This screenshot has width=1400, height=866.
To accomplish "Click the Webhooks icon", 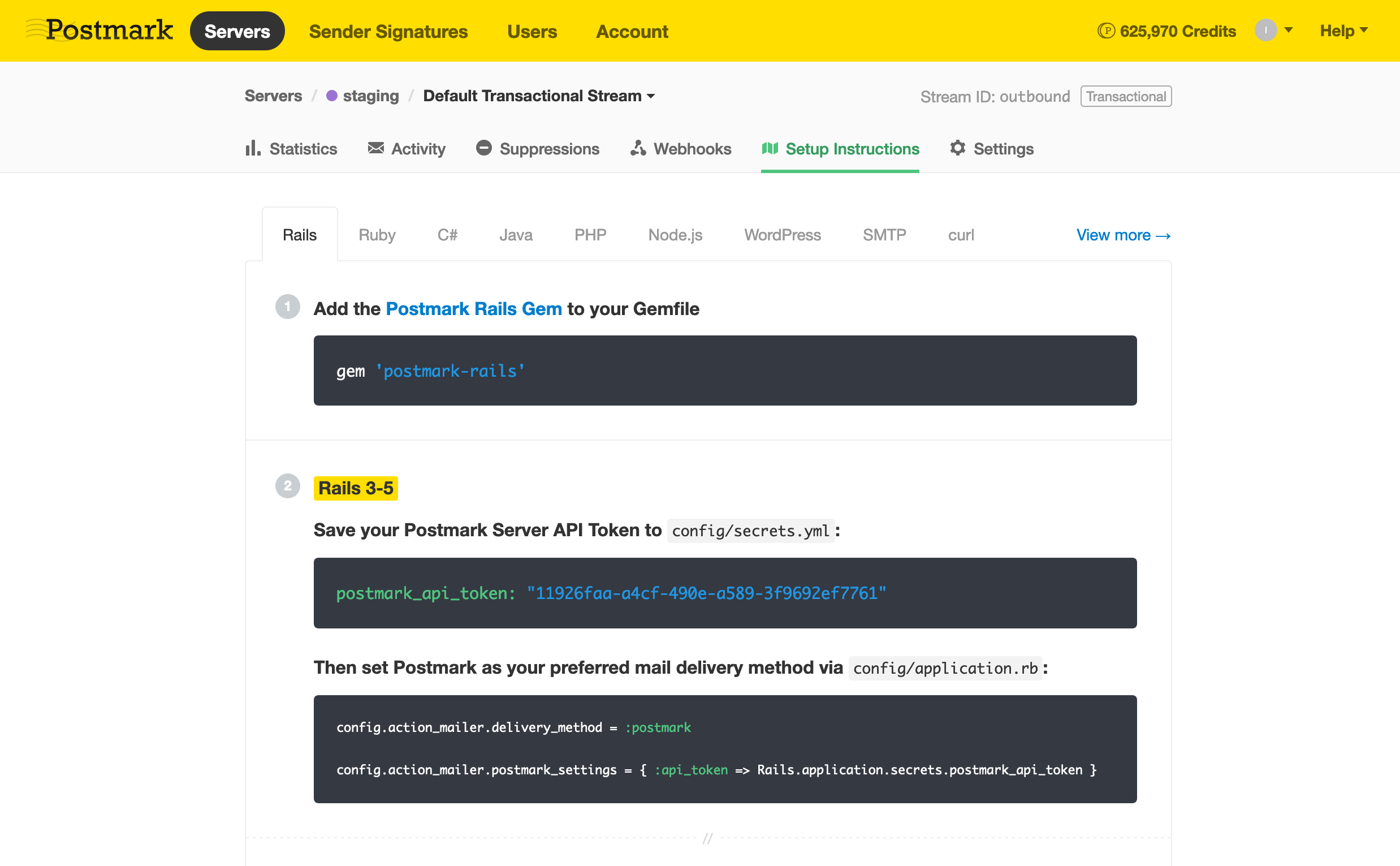I will tap(638, 148).
